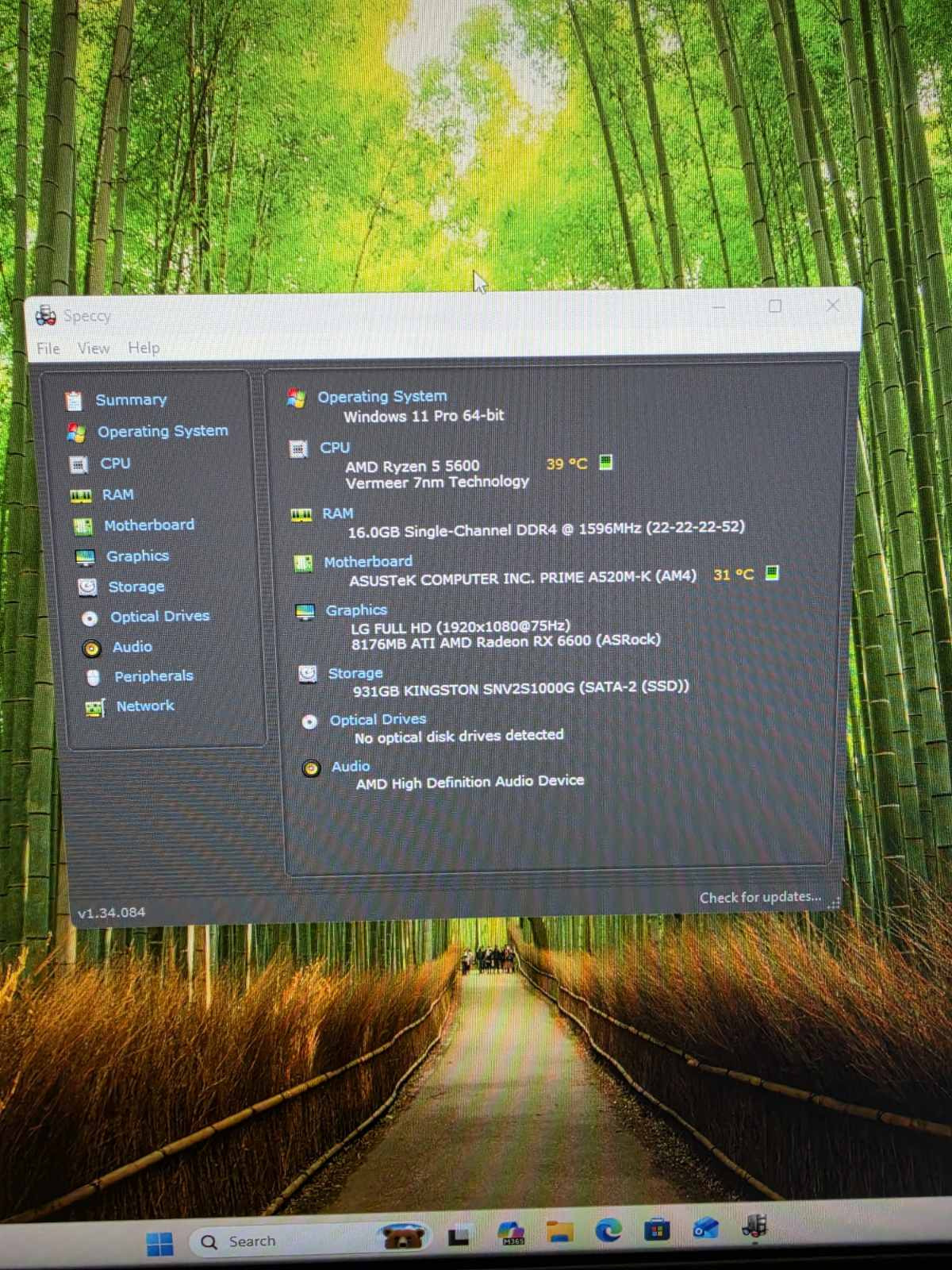
Task: Open the Summary section in Speccy sidebar
Action: (x=132, y=399)
